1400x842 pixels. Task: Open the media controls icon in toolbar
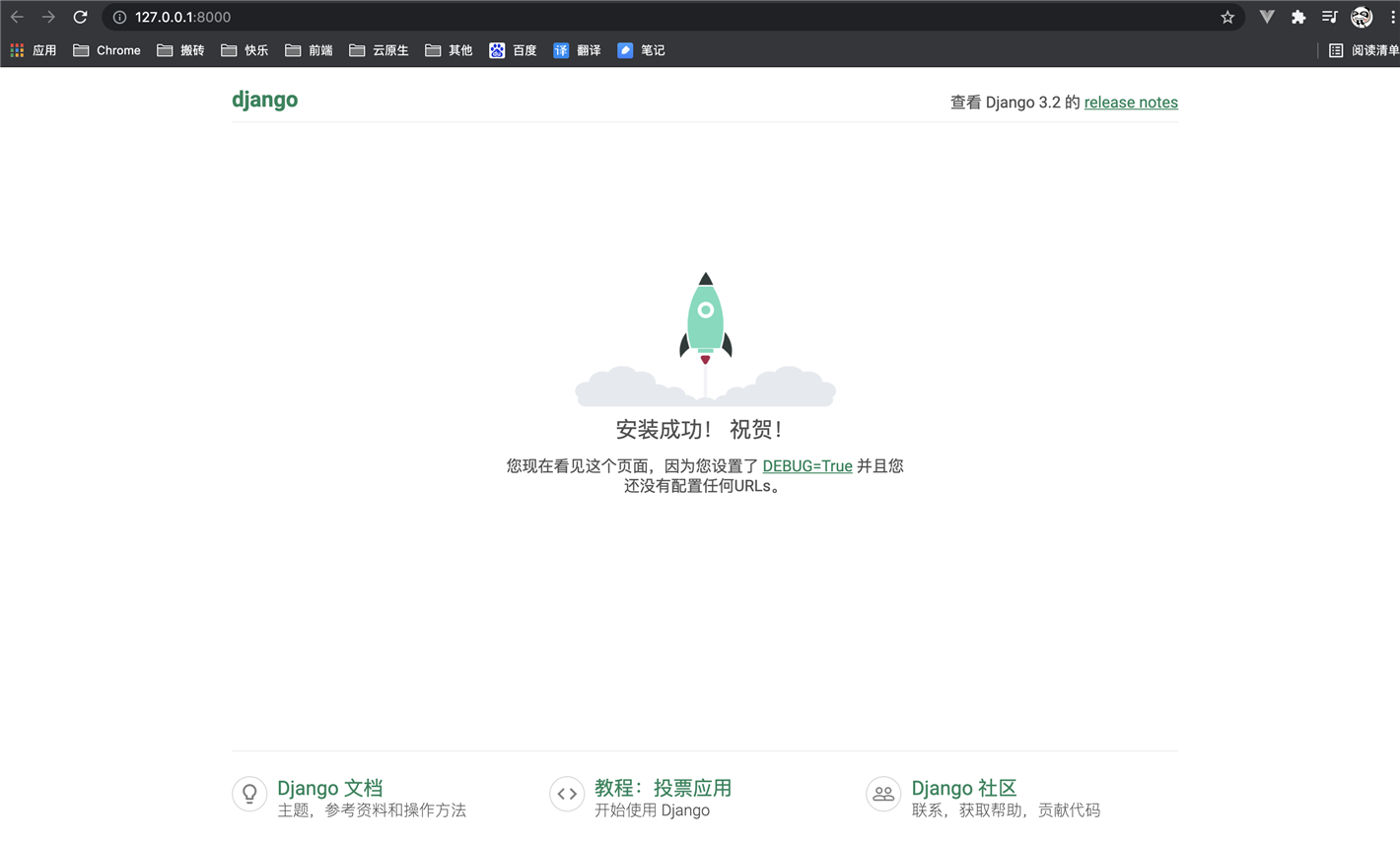pyautogui.click(x=1330, y=17)
